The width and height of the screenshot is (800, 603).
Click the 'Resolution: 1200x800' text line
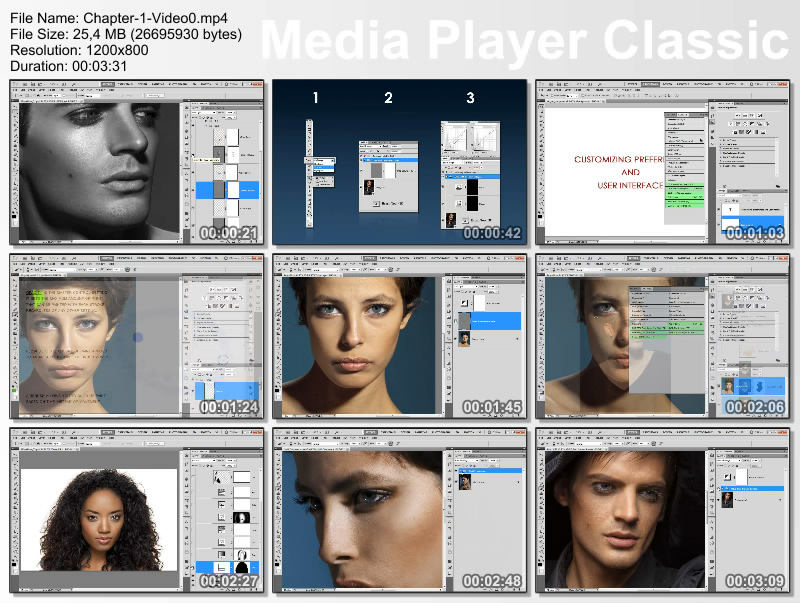point(79,50)
